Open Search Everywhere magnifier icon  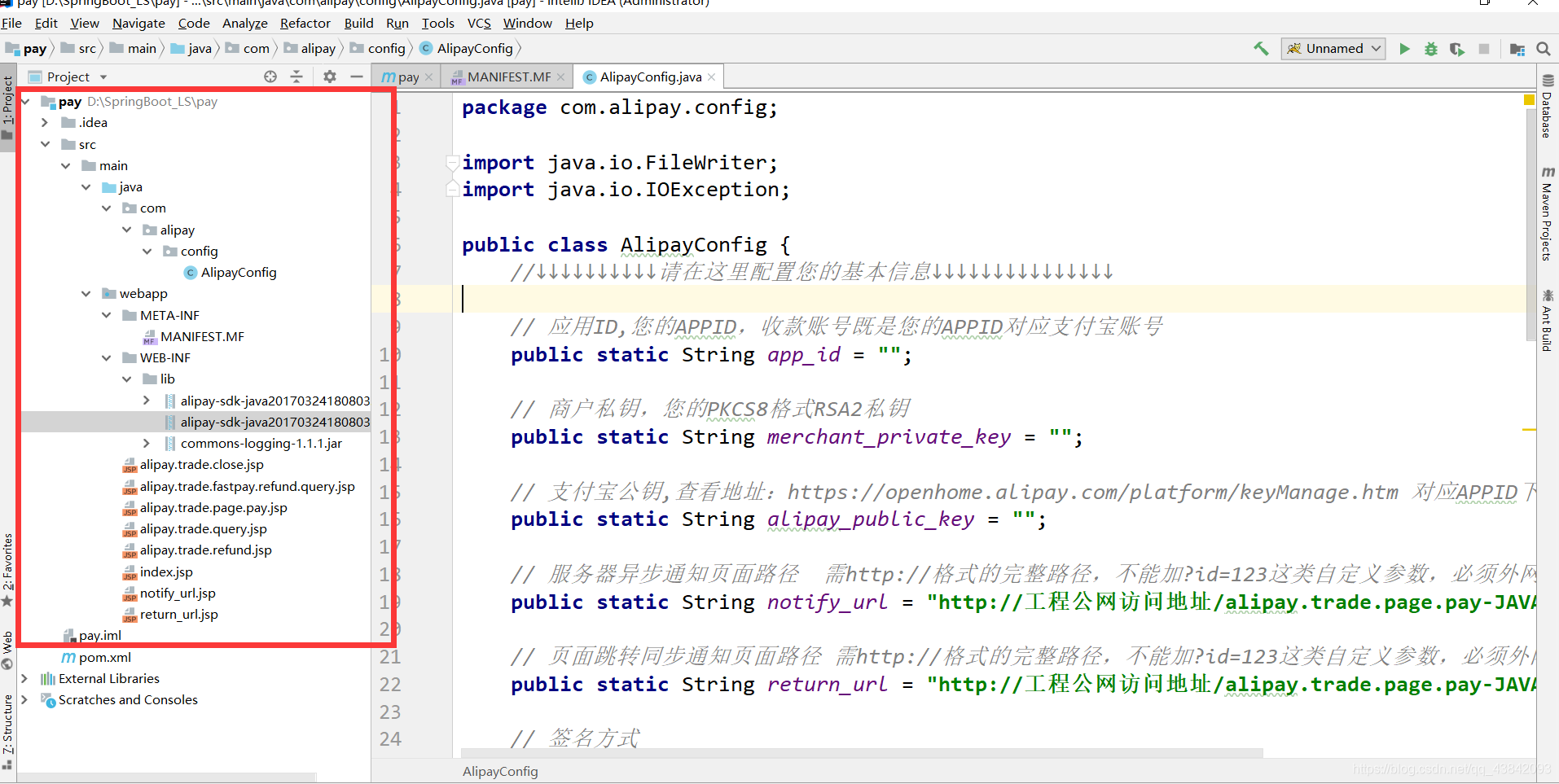pyautogui.click(x=1543, y=49)
